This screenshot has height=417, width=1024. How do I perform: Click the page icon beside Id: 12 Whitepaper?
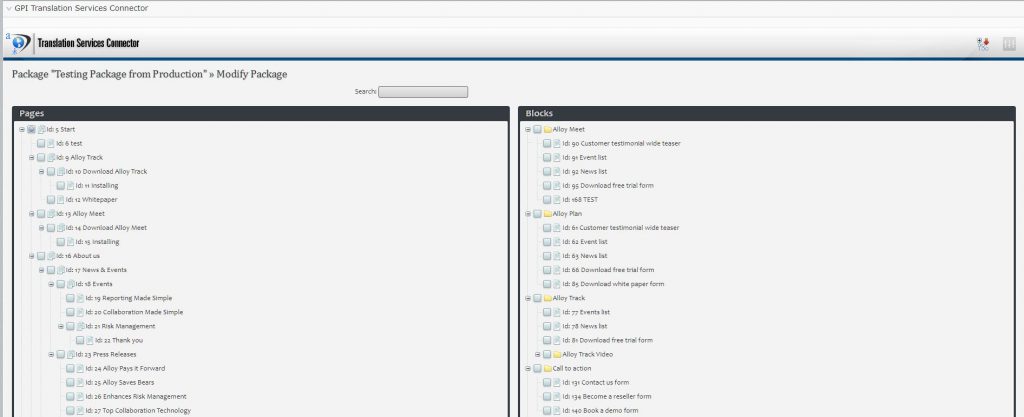[61, 199]
